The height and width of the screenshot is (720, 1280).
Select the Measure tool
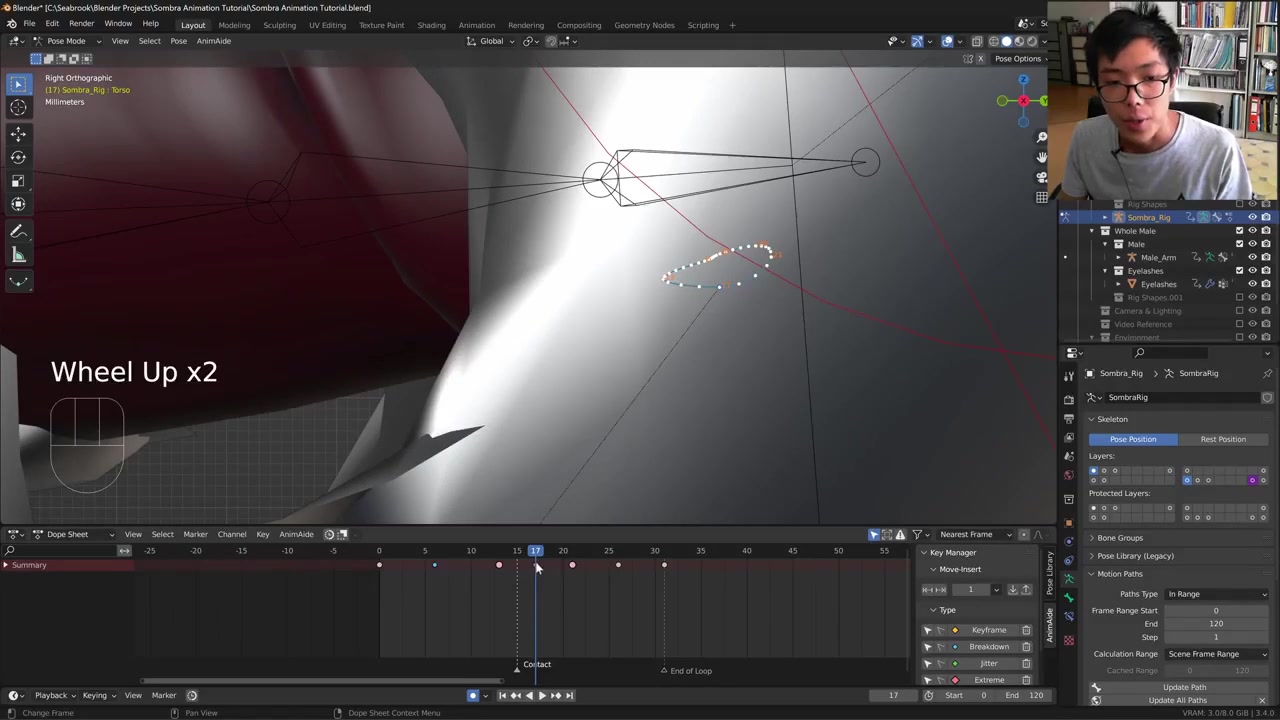[18, 256]
